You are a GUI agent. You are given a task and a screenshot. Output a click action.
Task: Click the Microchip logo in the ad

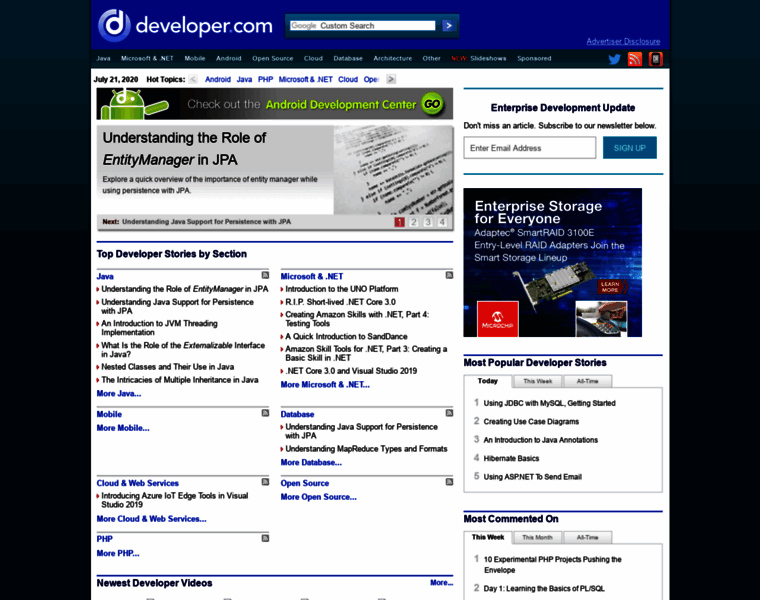498,319
